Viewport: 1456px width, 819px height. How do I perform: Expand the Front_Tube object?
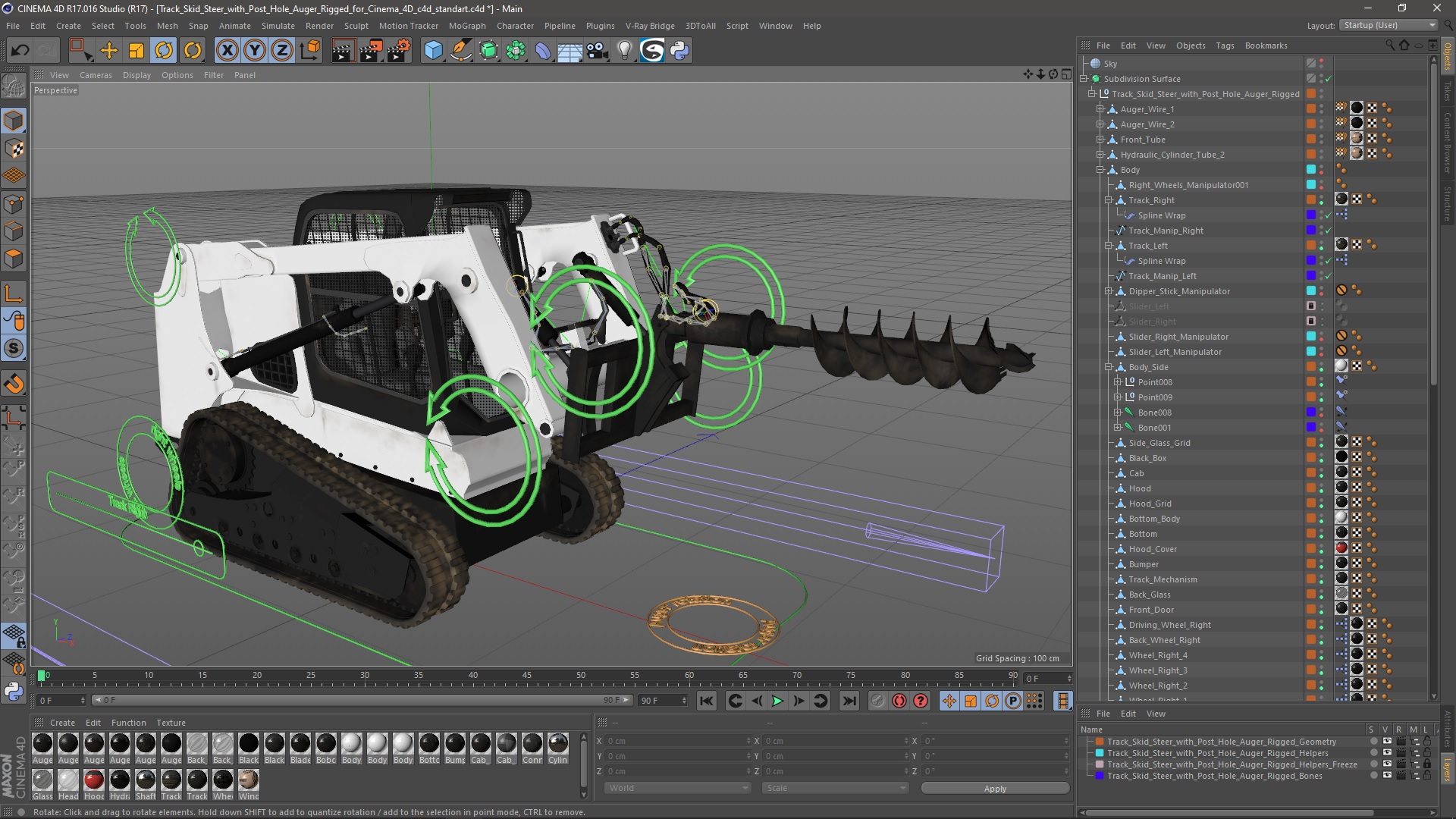click(1100, 140)
